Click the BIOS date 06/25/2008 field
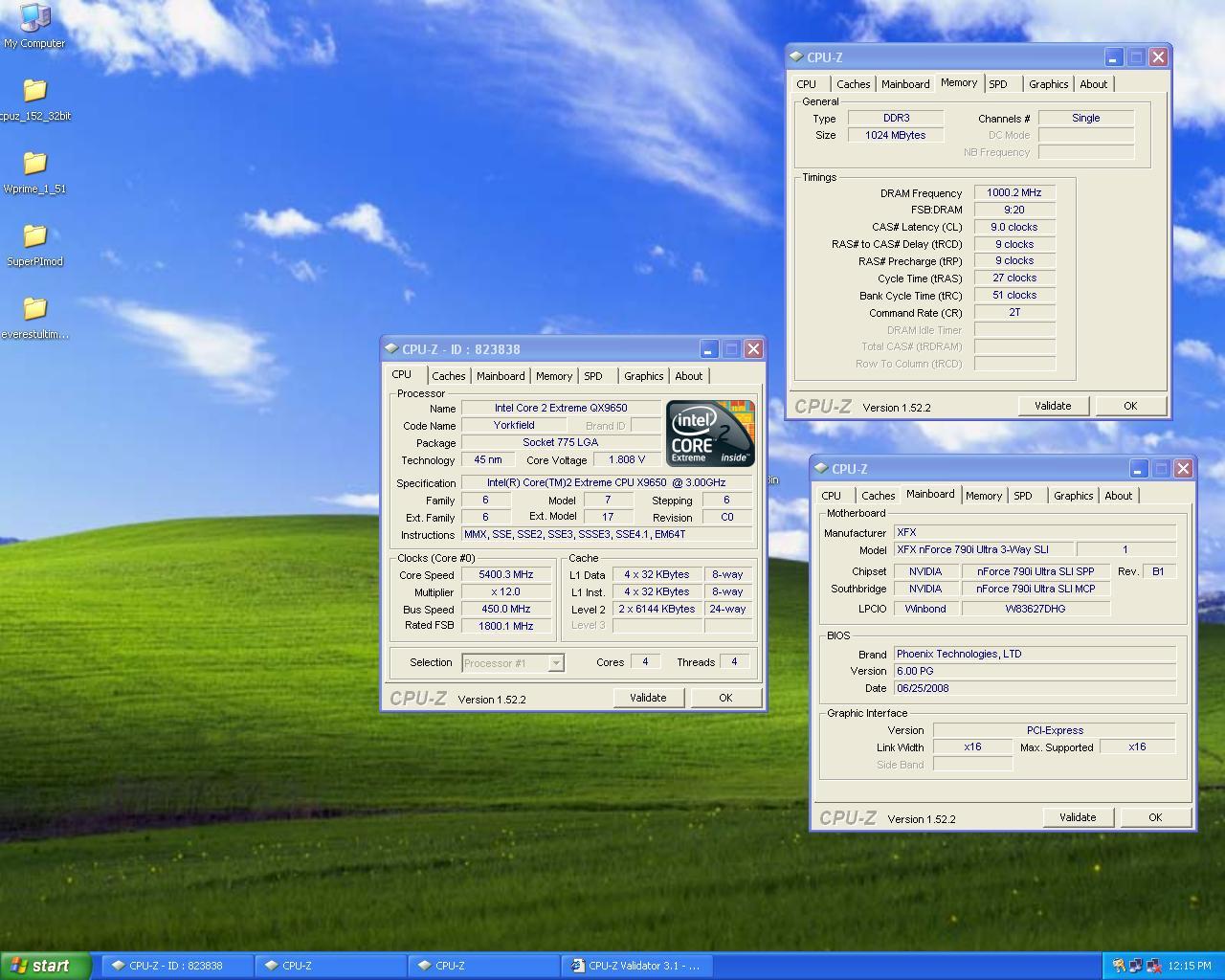Viewport: 1225px width, 980px height. point(1035,689)
